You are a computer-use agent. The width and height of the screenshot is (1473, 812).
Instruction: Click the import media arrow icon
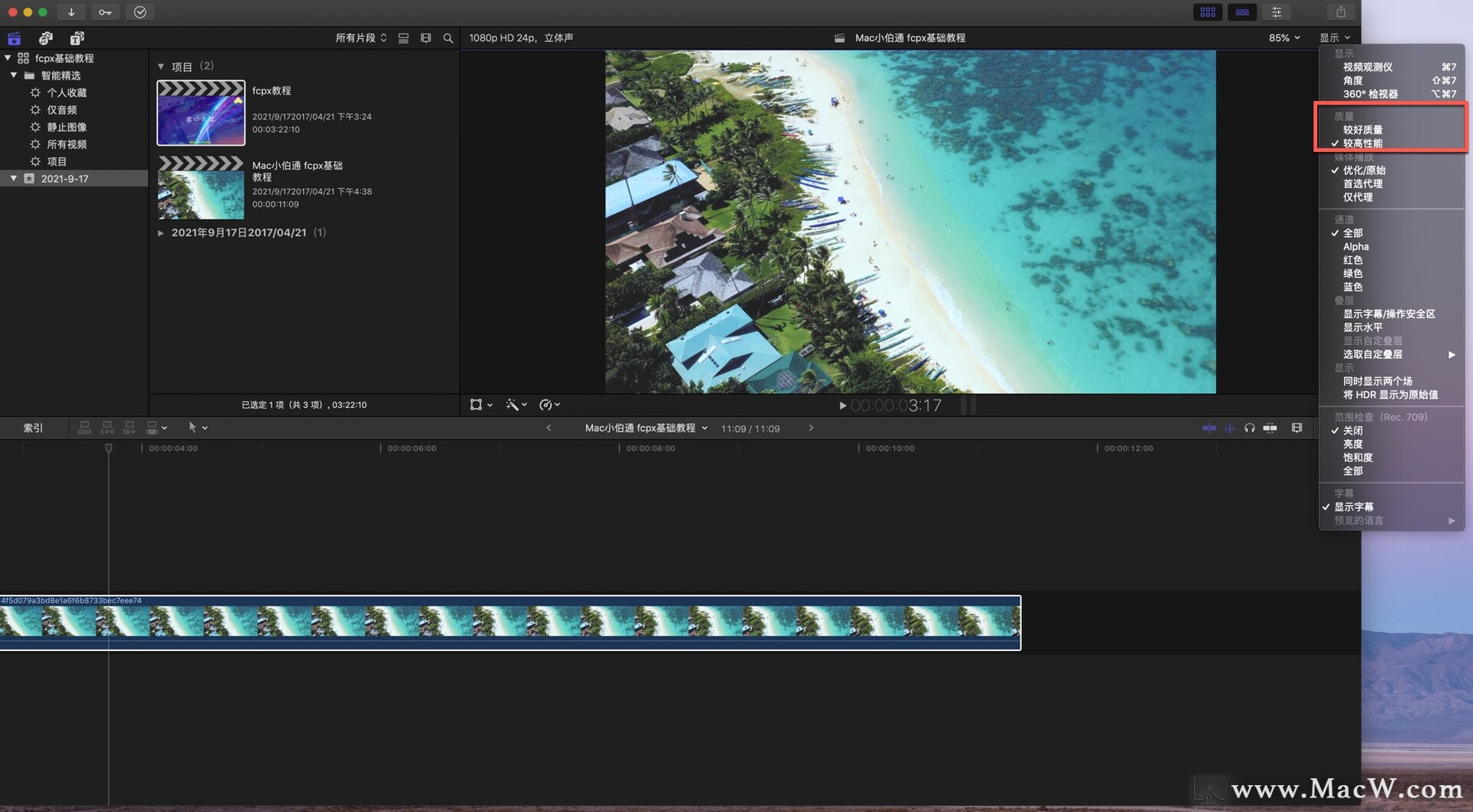pyautogui.click(x=71, y=12)
